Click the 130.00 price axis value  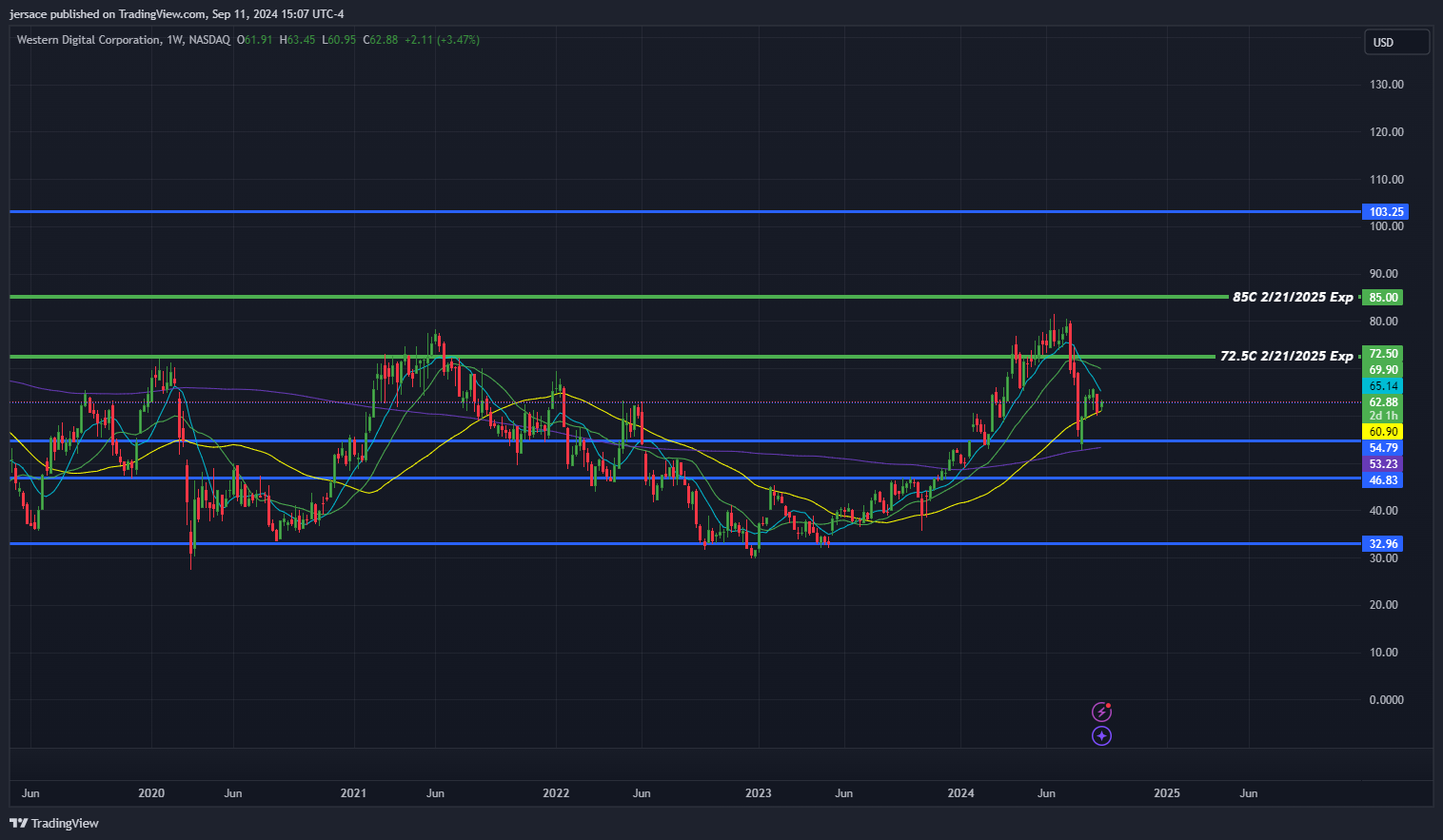tap(1387, 85)
